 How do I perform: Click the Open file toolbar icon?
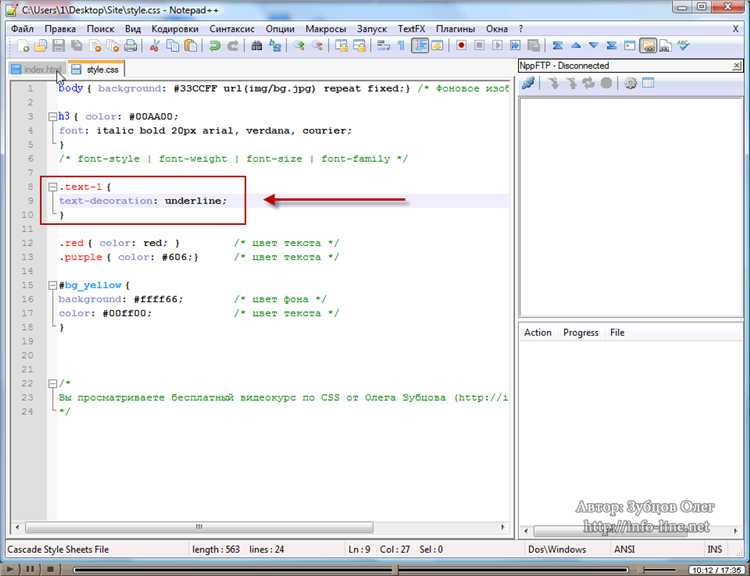pos(41,46)
